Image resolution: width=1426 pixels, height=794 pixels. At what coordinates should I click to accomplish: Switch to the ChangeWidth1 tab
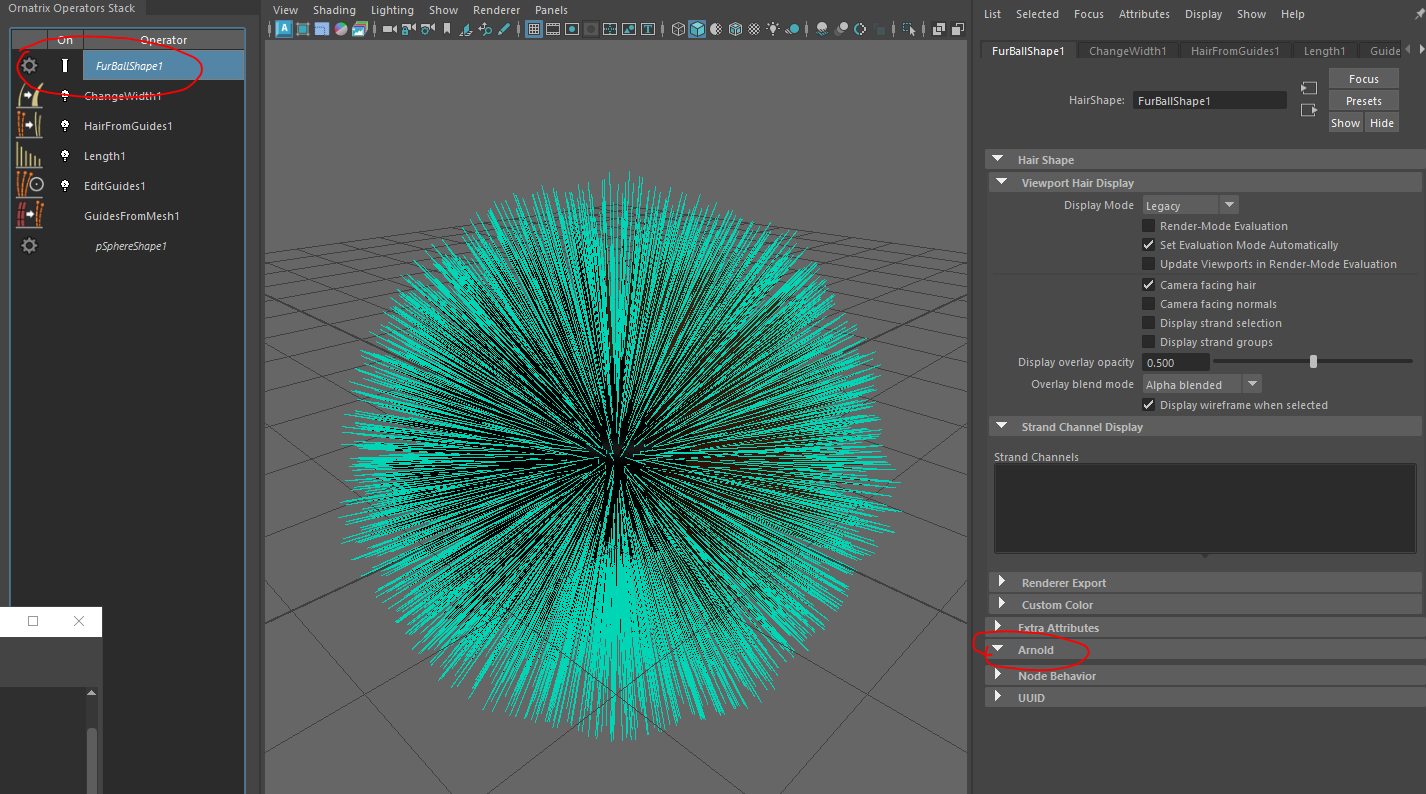coord(1127,51)
